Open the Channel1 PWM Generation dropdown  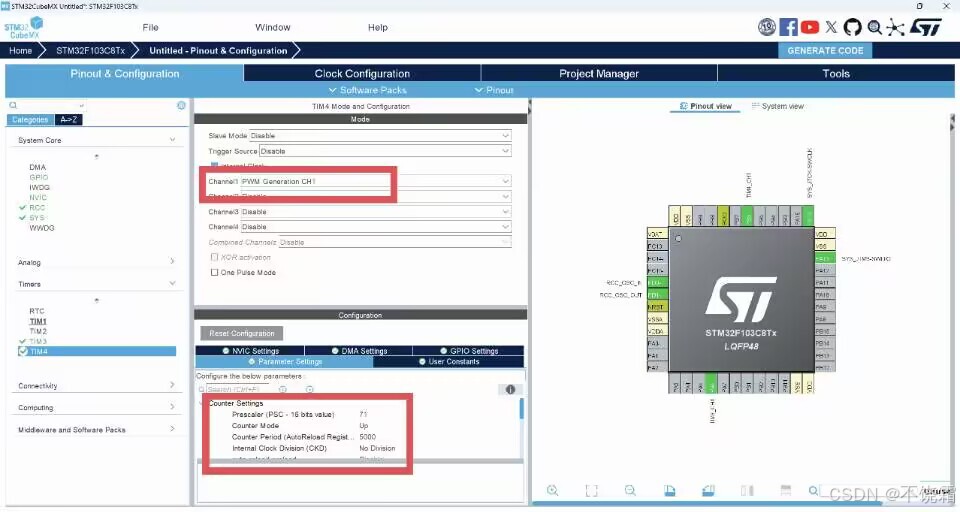pyautogui.click(x=376, y=181)
